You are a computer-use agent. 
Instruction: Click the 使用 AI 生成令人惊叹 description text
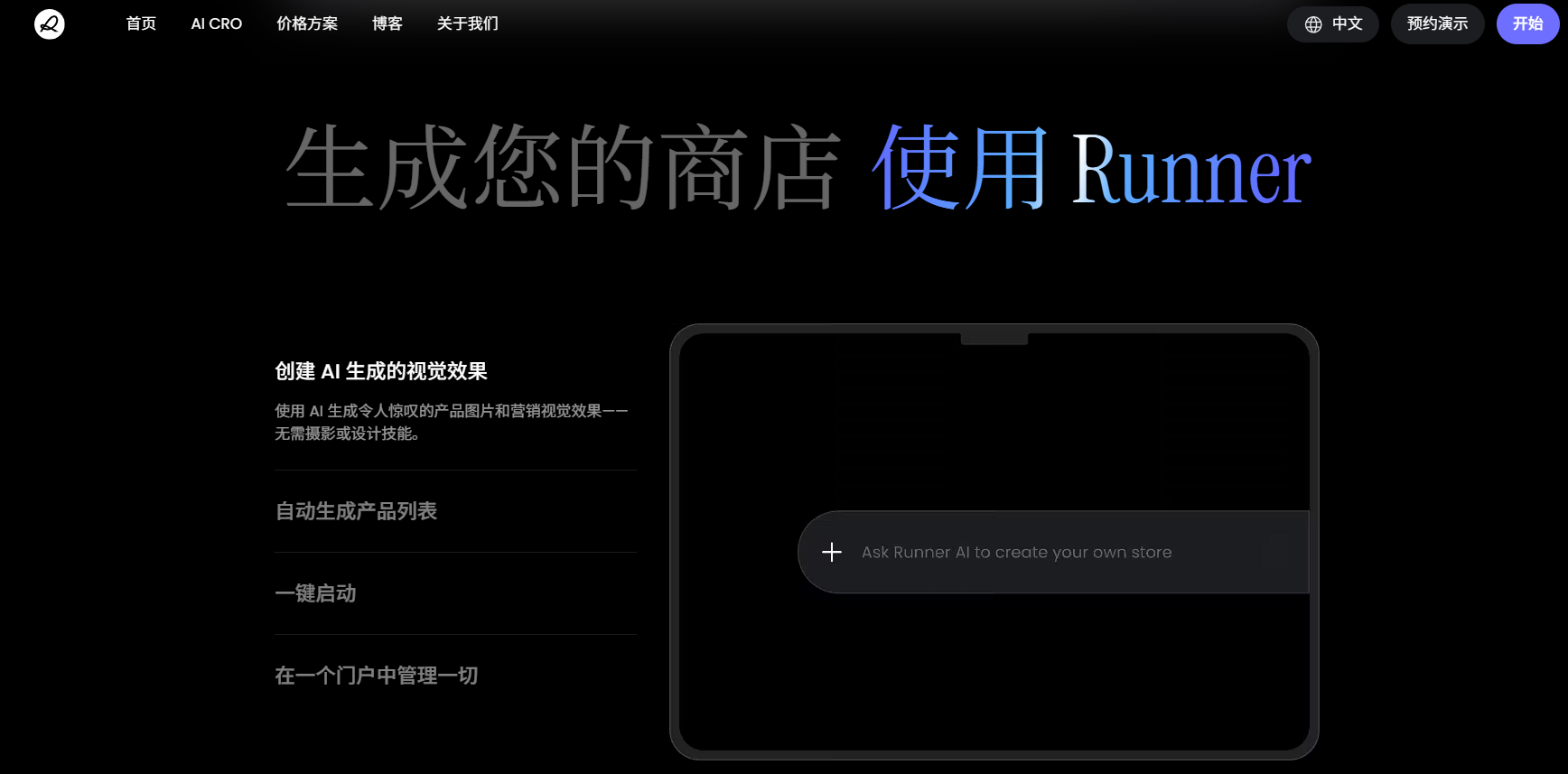click(x=452, y=422)
